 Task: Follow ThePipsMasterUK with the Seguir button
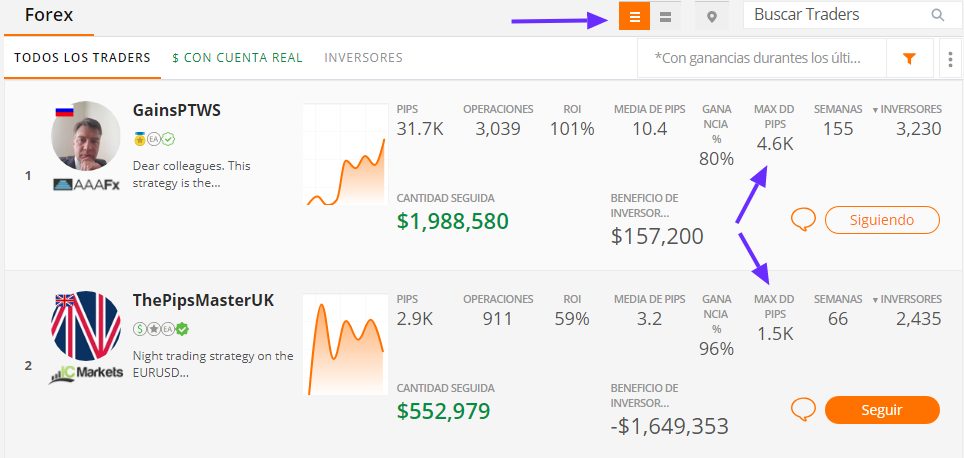[882, 410]
